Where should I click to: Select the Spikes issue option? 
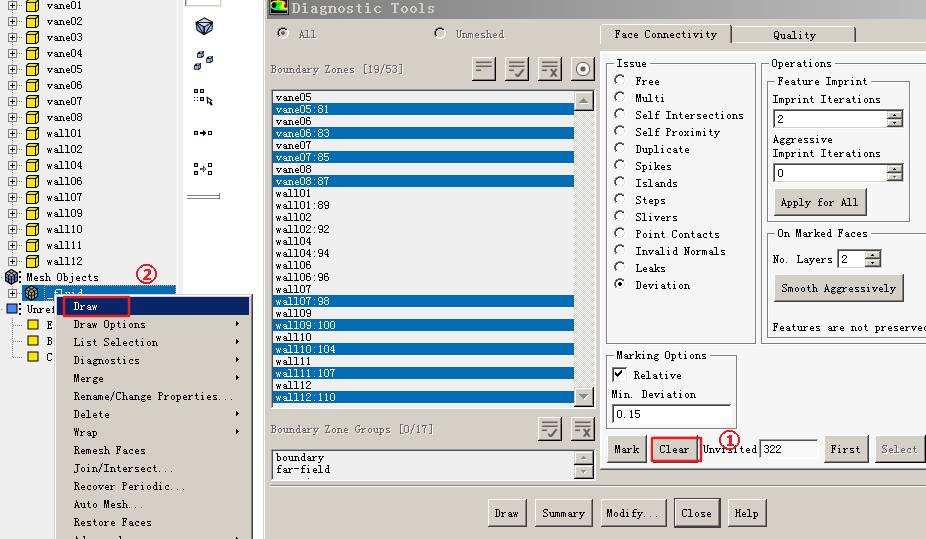pyautogui.click(x=619, y=165)
